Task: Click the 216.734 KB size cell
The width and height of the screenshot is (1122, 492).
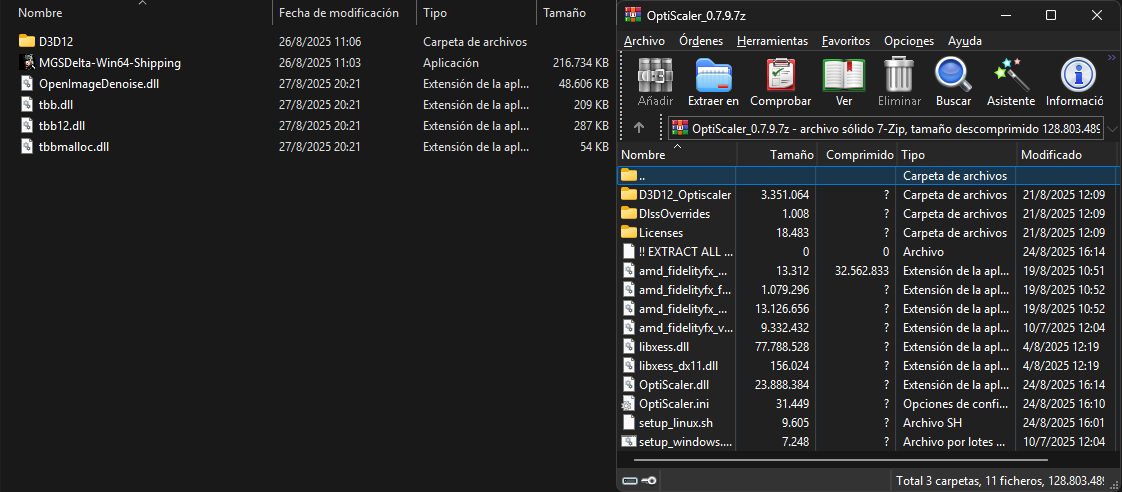Action: pos(580,63)
